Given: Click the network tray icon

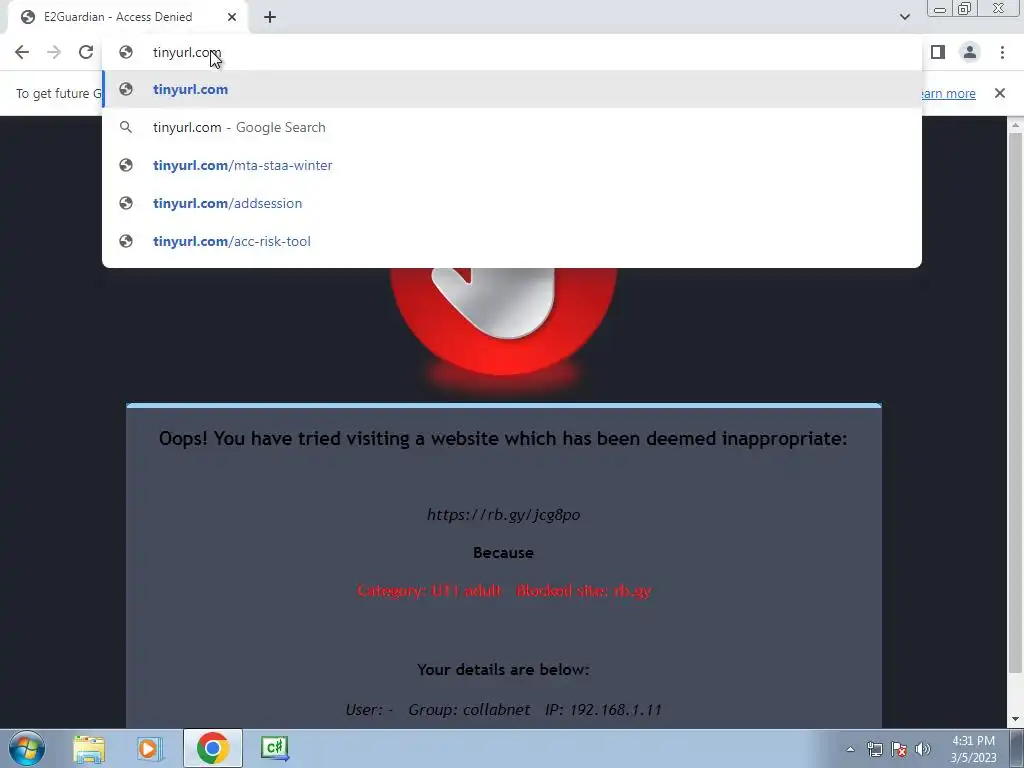Looking at the screenshot, I should (x=874, y=749).
